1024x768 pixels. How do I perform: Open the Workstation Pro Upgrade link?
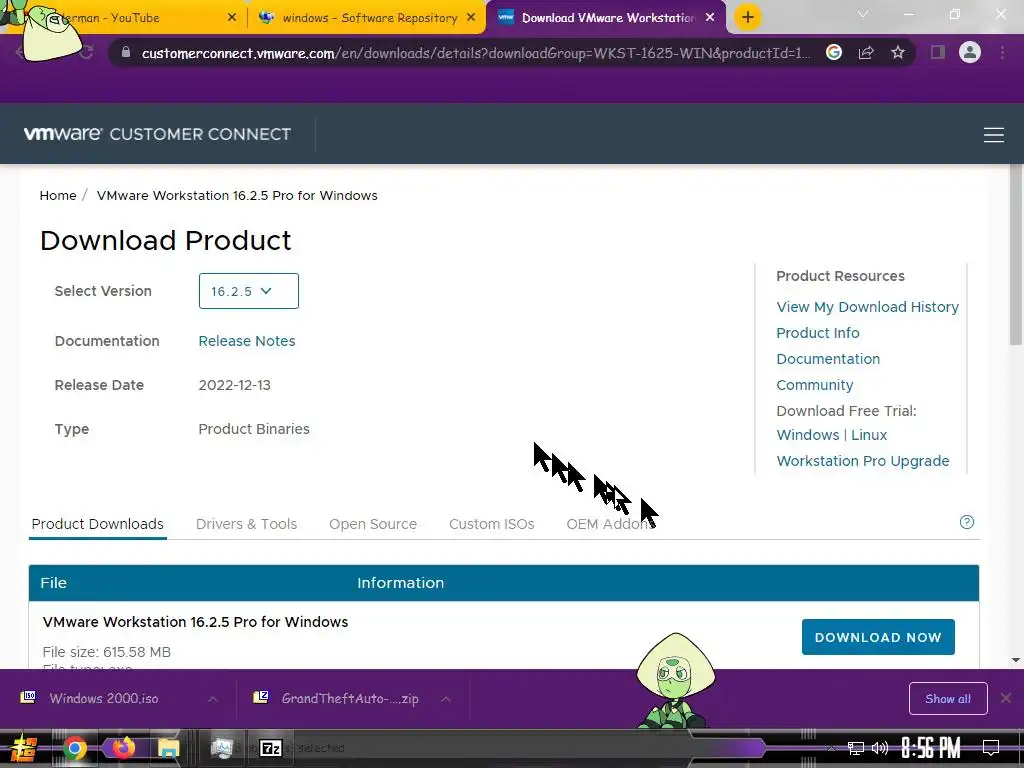click(863, 461)
